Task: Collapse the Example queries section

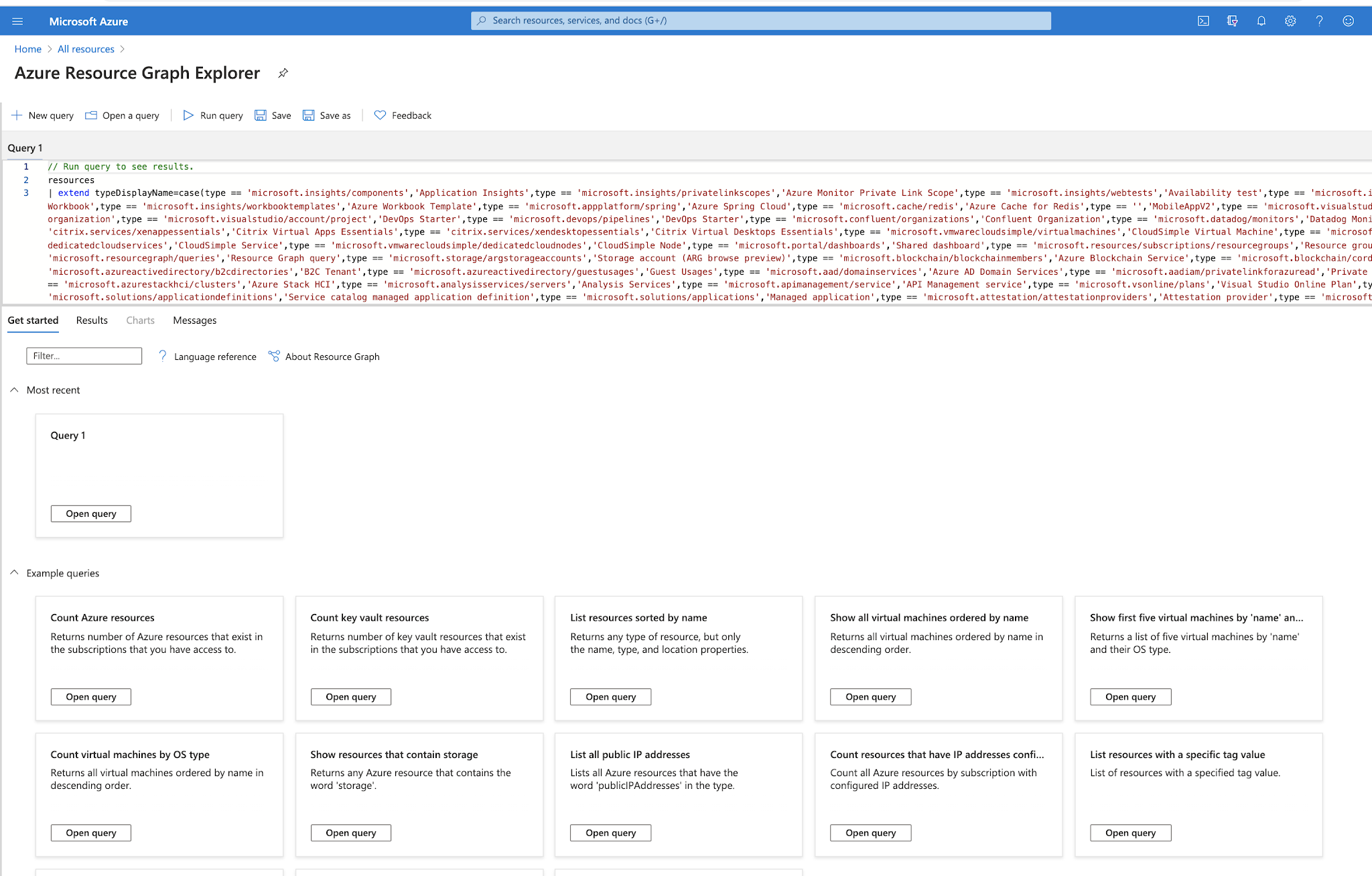Action: point(14,573)
